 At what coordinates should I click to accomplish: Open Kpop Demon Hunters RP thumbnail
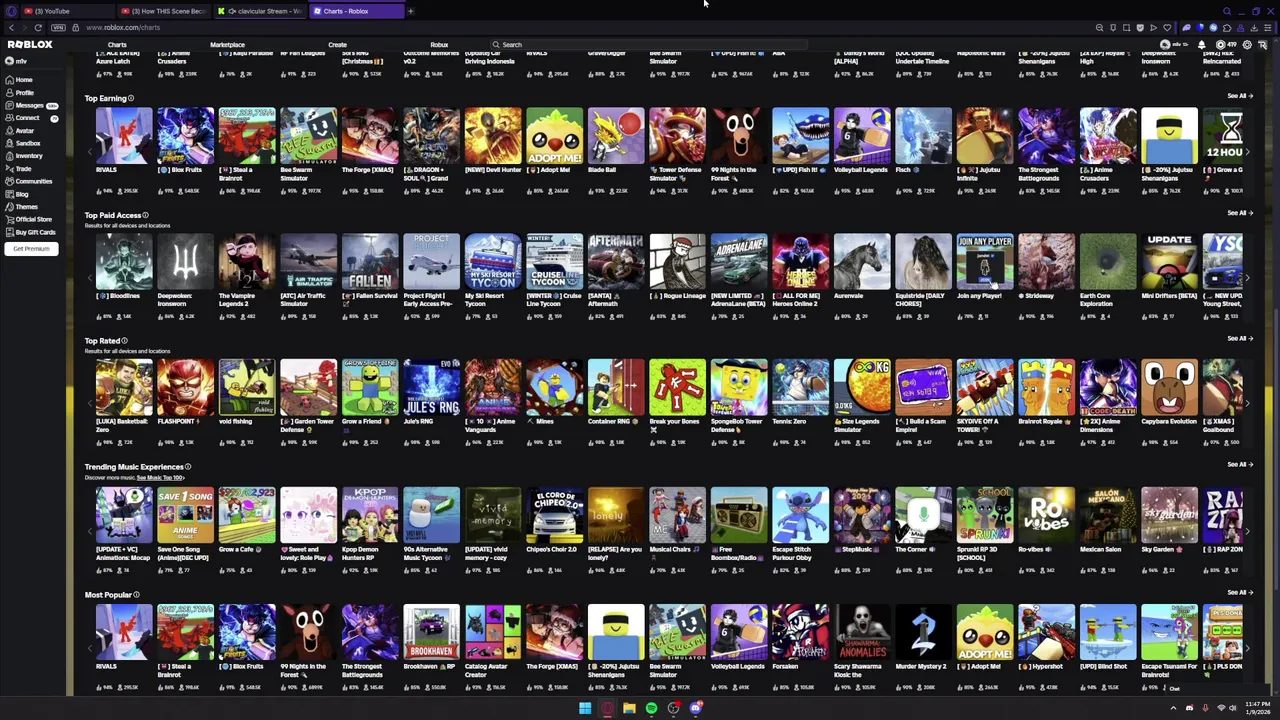370,515
